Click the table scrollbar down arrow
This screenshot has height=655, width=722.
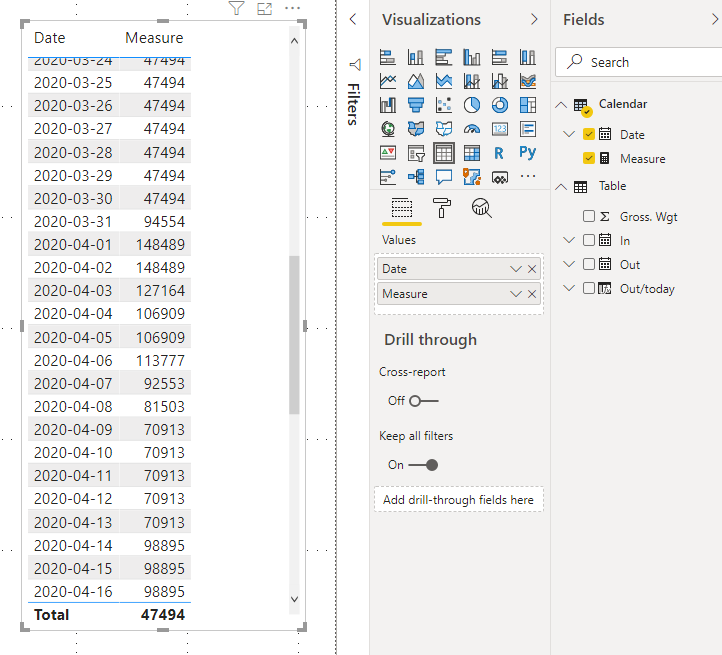(295, 599)
